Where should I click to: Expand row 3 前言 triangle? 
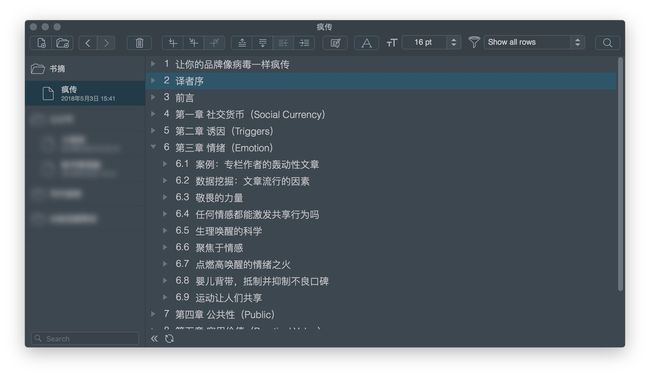[153, 97]
